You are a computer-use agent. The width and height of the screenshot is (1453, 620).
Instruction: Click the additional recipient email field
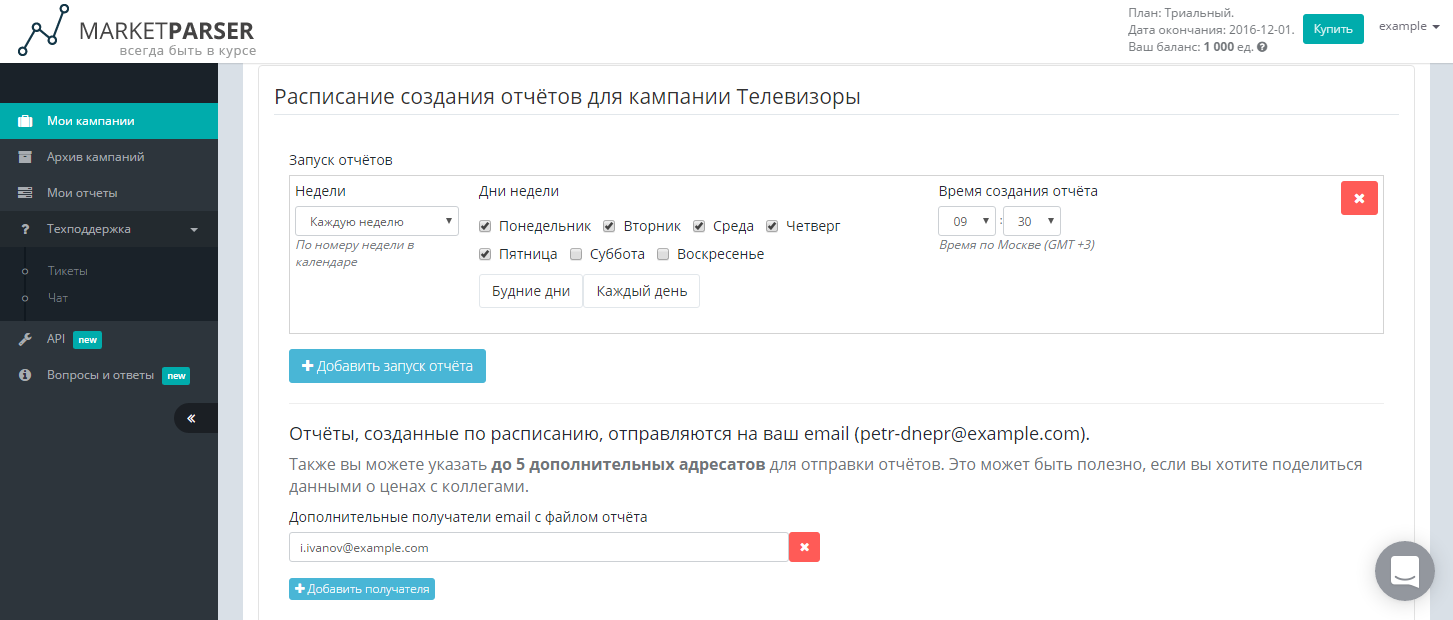point(538,547)
